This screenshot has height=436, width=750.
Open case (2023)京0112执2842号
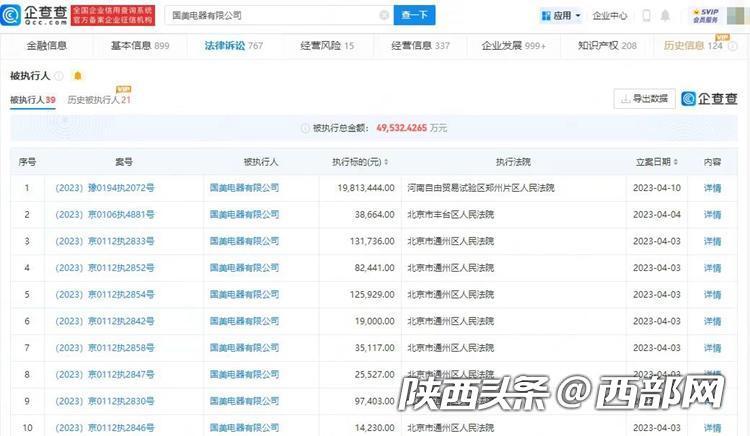(105, 321)
